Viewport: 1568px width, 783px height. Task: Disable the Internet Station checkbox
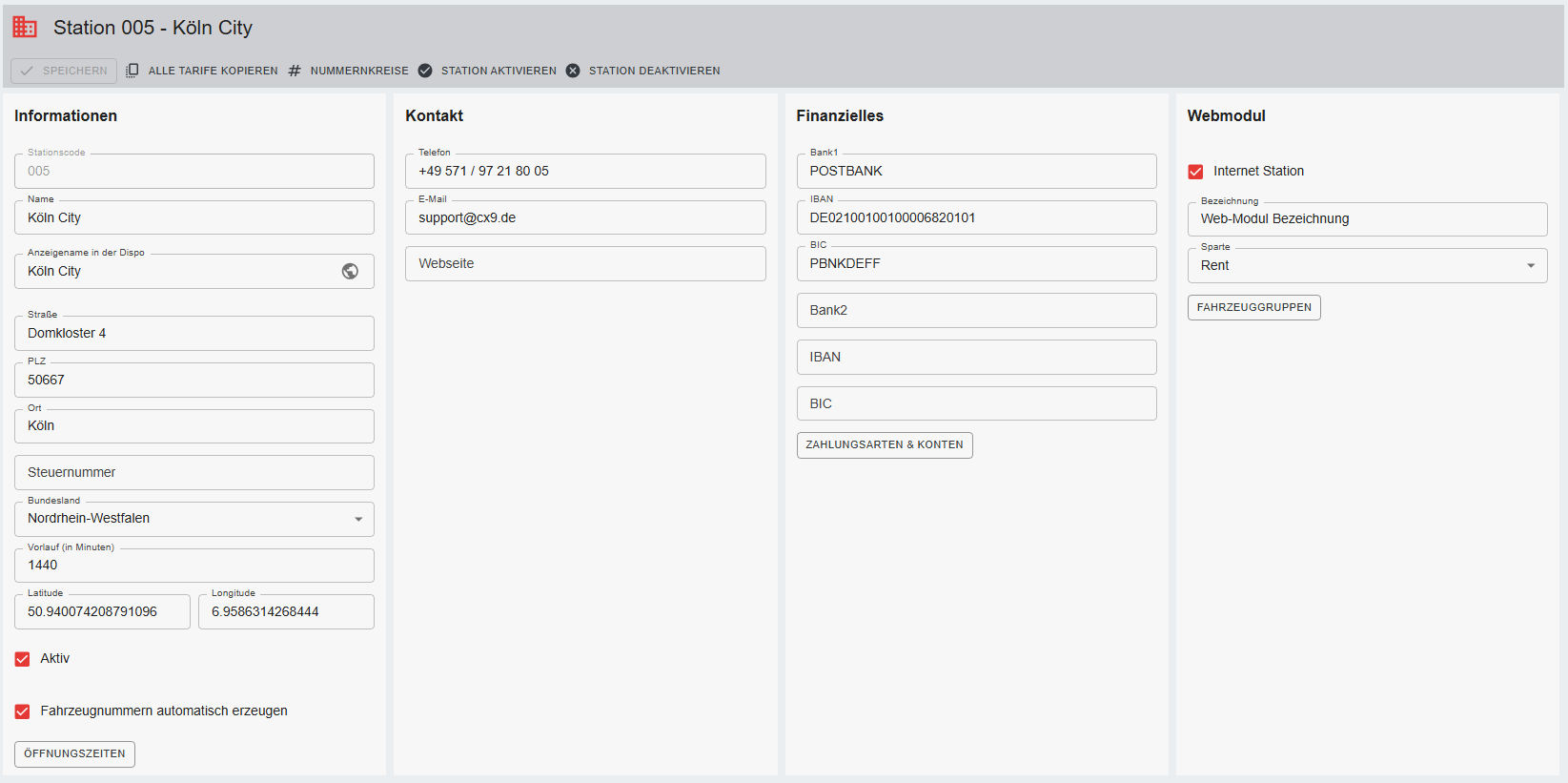(1195, 172)
